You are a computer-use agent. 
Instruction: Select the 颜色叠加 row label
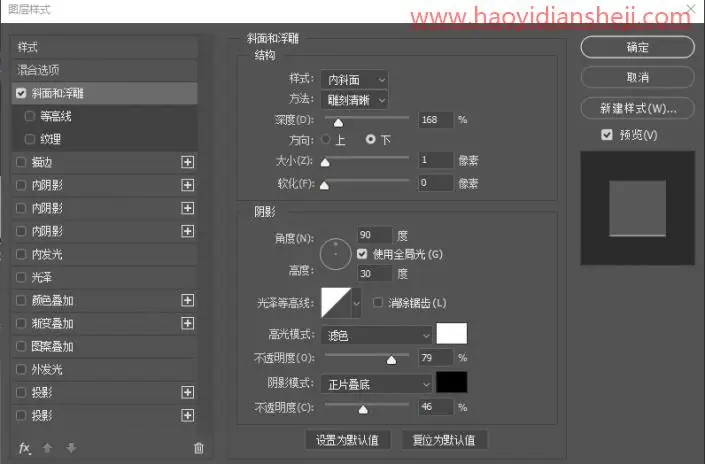53,300
